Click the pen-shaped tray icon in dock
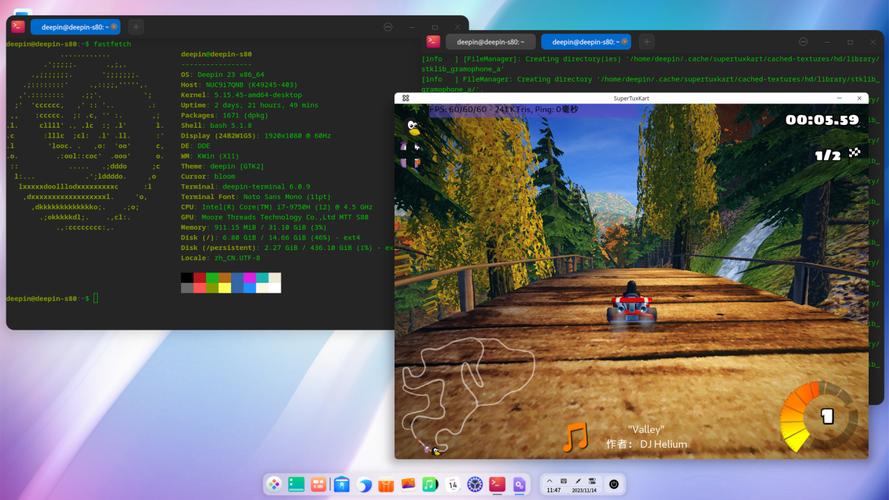 coord(578,481)
